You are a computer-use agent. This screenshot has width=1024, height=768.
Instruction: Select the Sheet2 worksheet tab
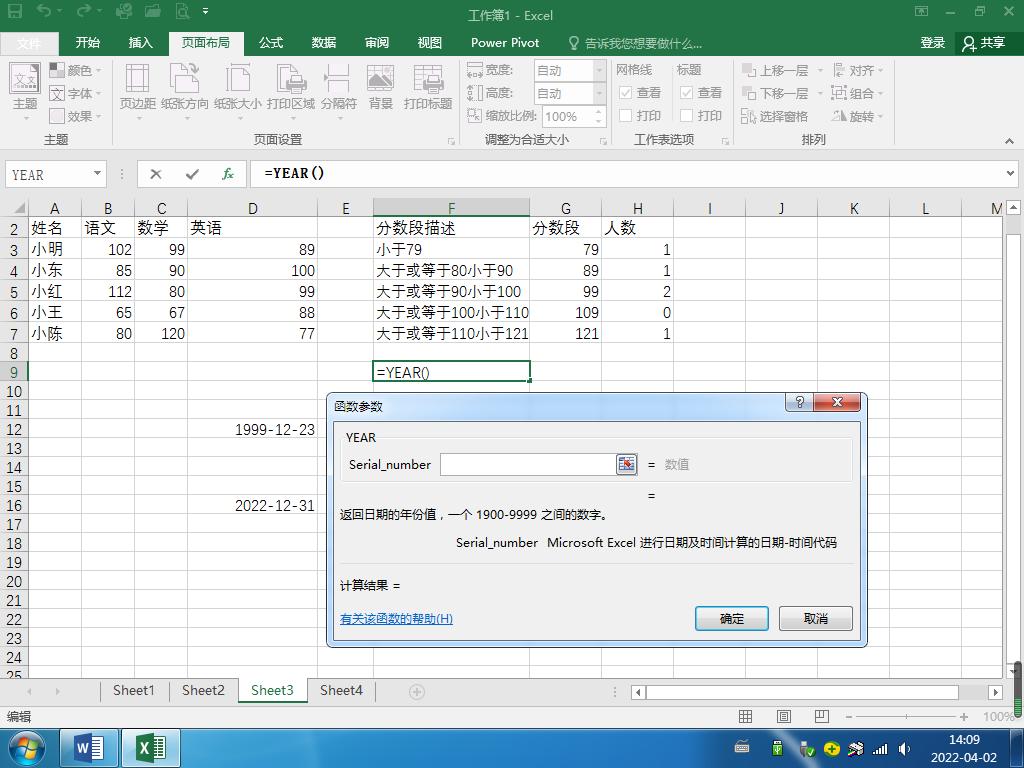(x=202, y=690)
